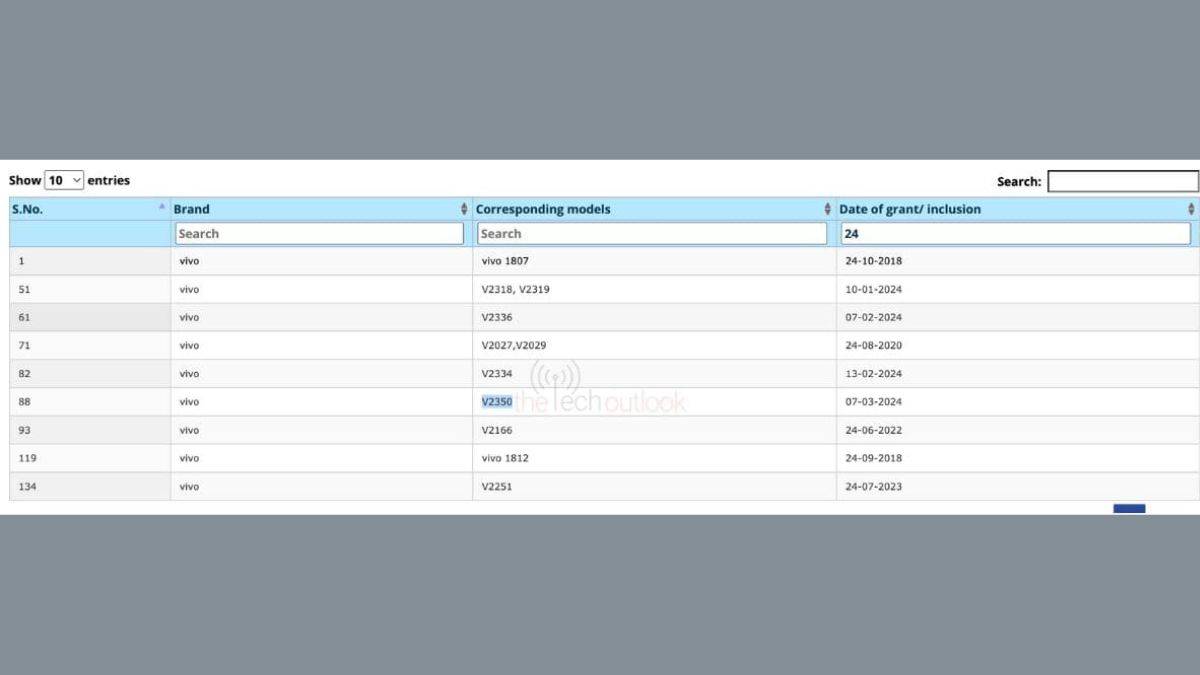1200x675 pixels.
Task: Click date 24-08-2020
Action: click(x=873, y=345)
